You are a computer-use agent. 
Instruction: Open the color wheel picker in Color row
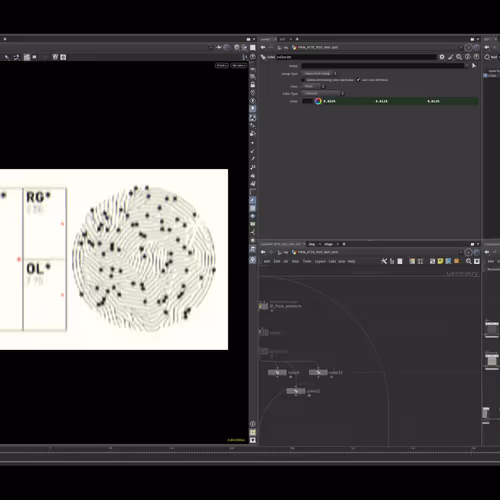pos(318,101)
